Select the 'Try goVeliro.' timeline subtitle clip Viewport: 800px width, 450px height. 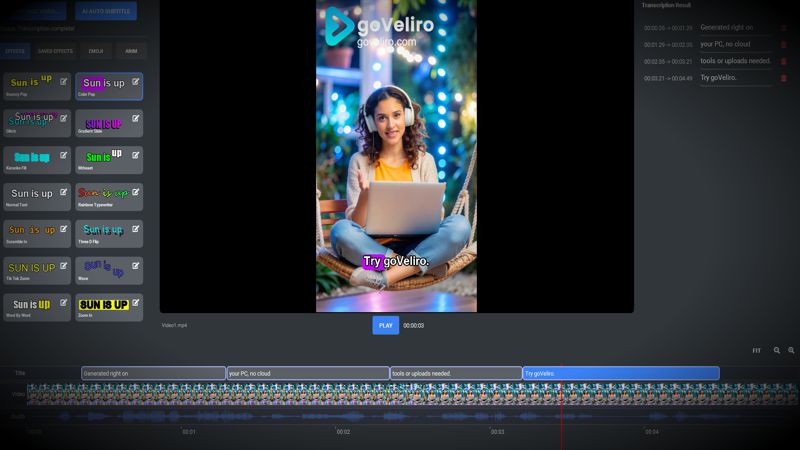tap(621, 373)
